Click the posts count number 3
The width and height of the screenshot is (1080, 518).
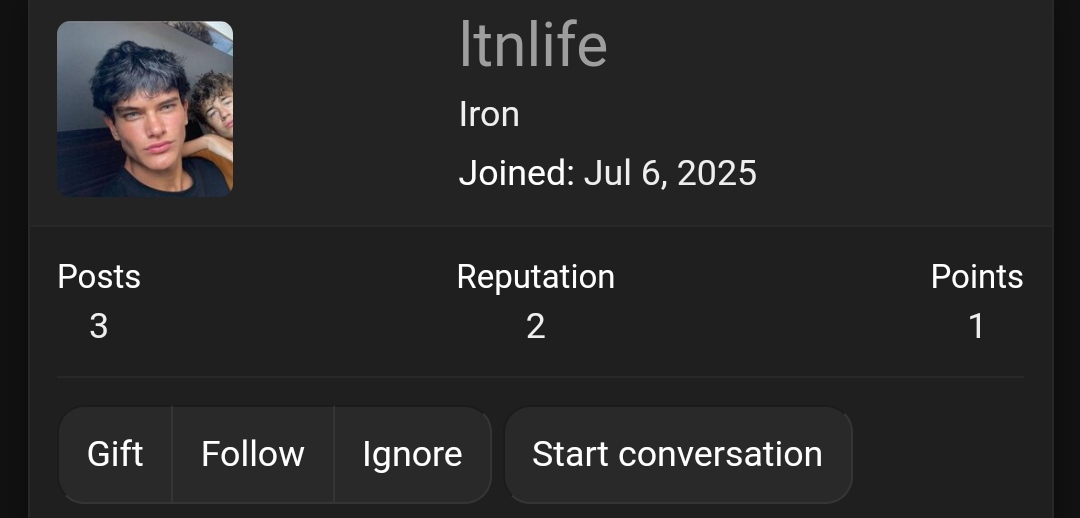click(x=98, y=326)
